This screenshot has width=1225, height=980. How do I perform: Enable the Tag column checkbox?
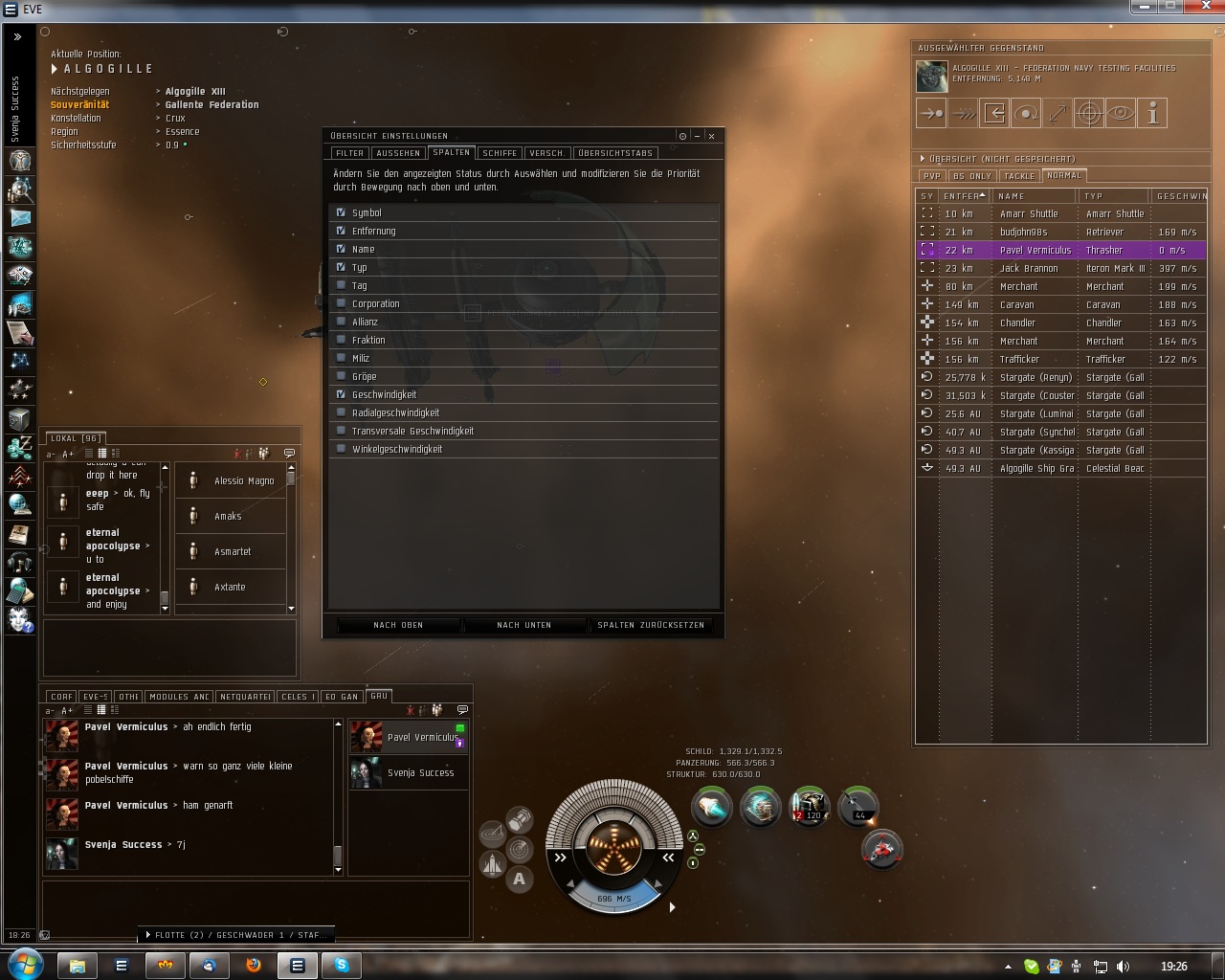341,285
